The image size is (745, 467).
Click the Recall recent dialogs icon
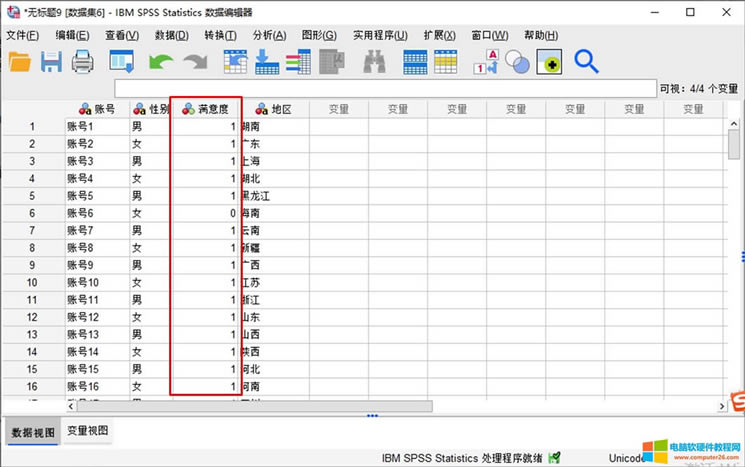point(122,62)
